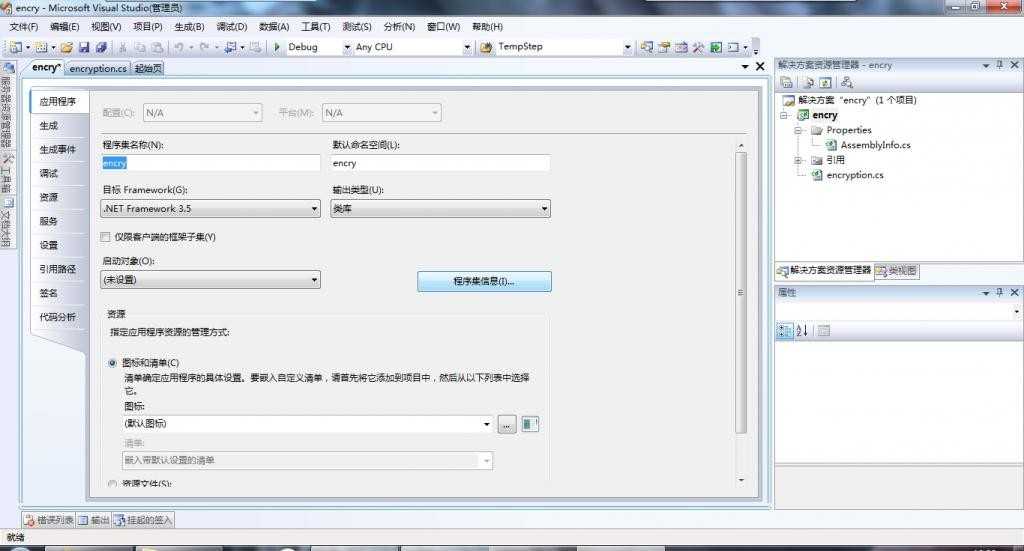Select the Signing side tab

tap(59, 293)
